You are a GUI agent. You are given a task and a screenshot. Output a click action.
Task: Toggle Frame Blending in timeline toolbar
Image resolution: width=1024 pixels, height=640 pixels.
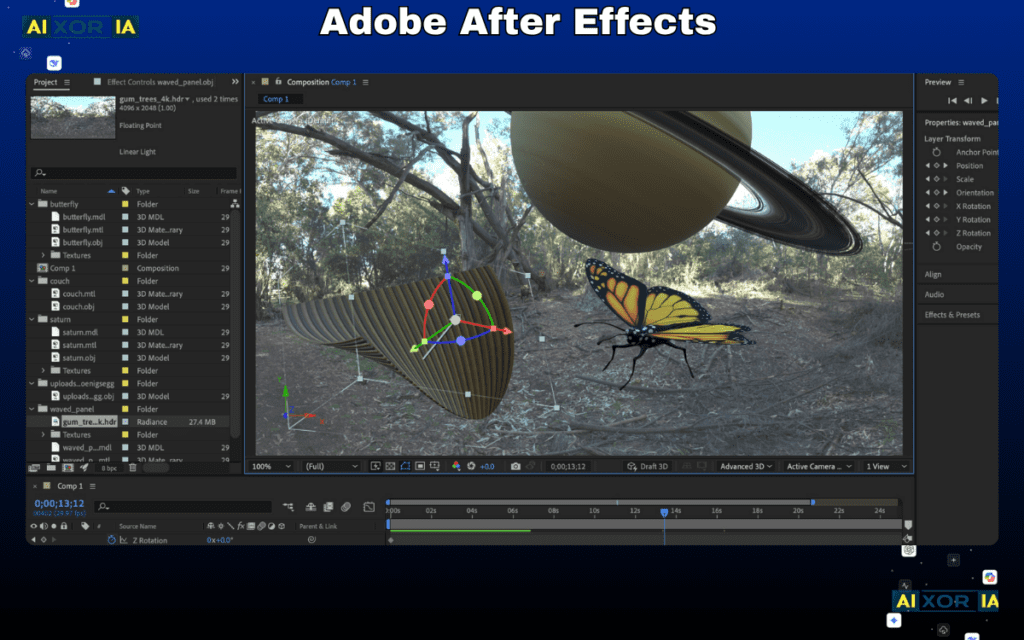[328, 506]
